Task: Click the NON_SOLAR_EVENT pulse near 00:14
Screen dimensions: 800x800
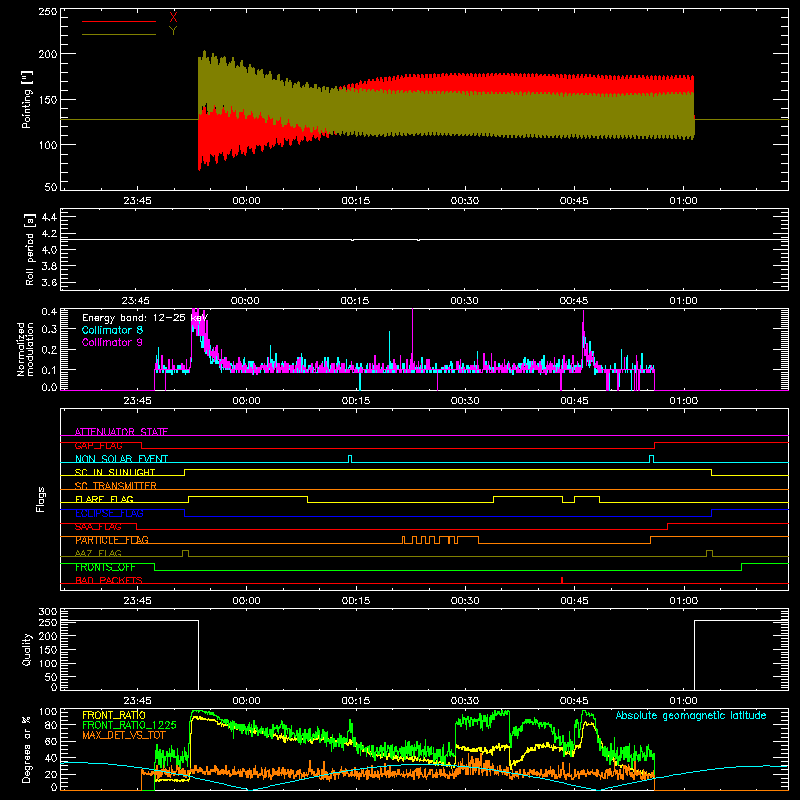Action: tap(350, 459)
